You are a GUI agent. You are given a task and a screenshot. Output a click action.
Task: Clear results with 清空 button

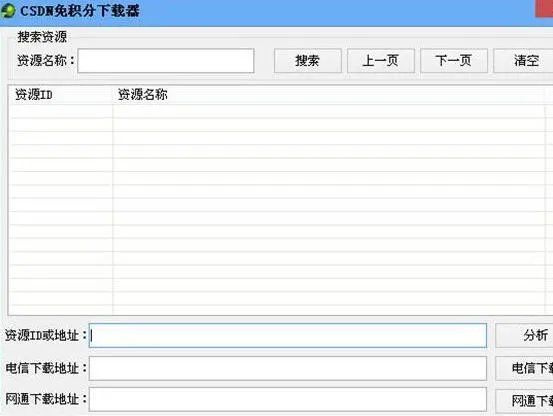pyautogui.click(x=523, y=61)
